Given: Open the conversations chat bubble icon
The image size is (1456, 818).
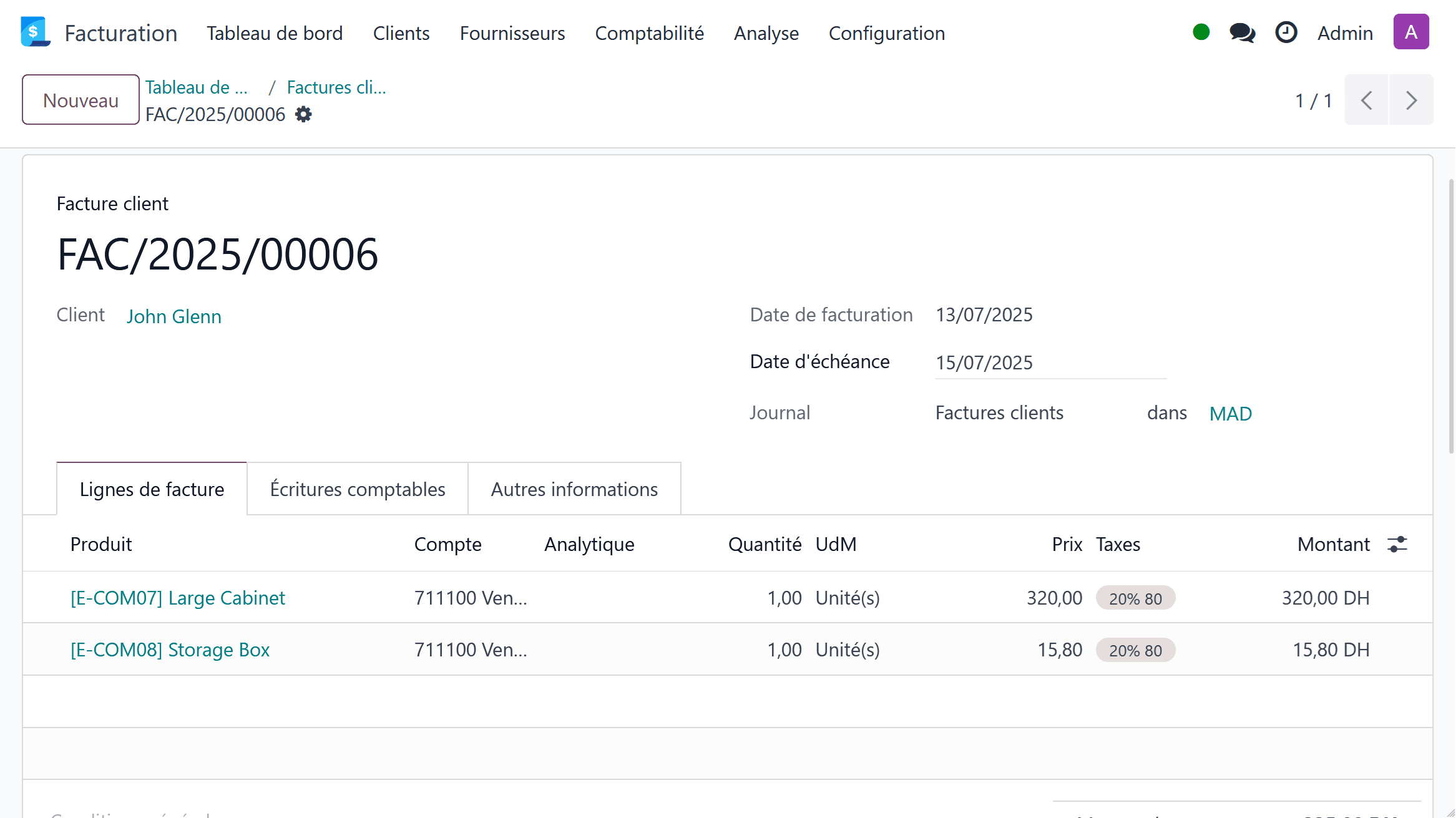Looking at the screenshot, I should click(1242, 32).
